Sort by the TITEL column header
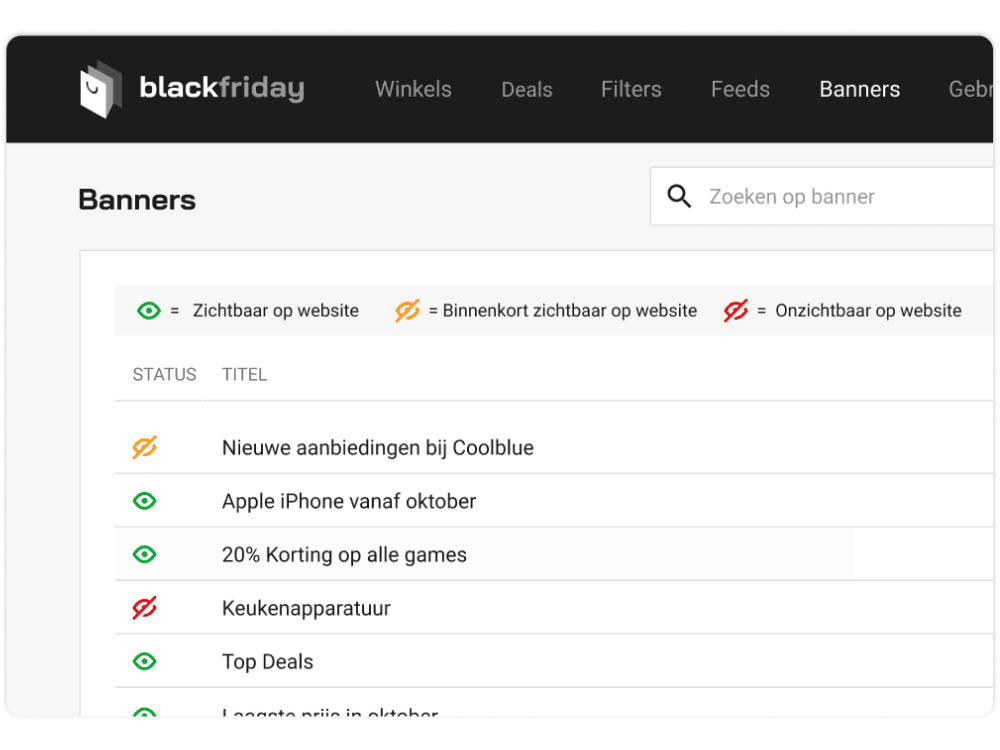The image size is (1000, 750). (x=244, y=374)
